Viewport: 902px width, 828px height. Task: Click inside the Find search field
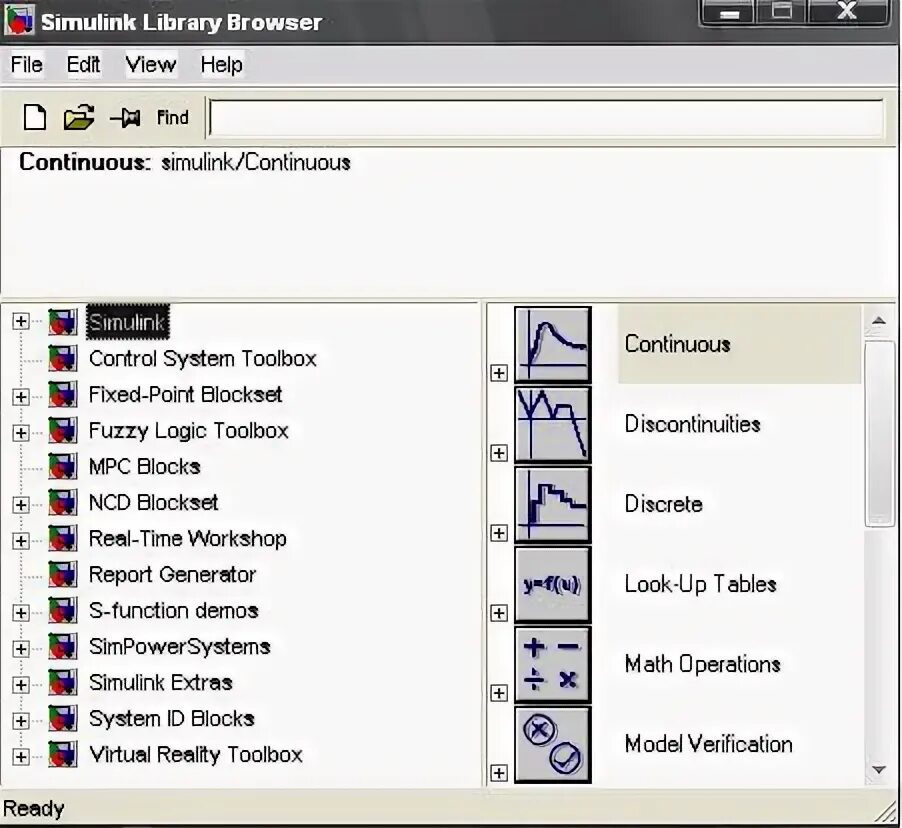click(x=546, y=118)
